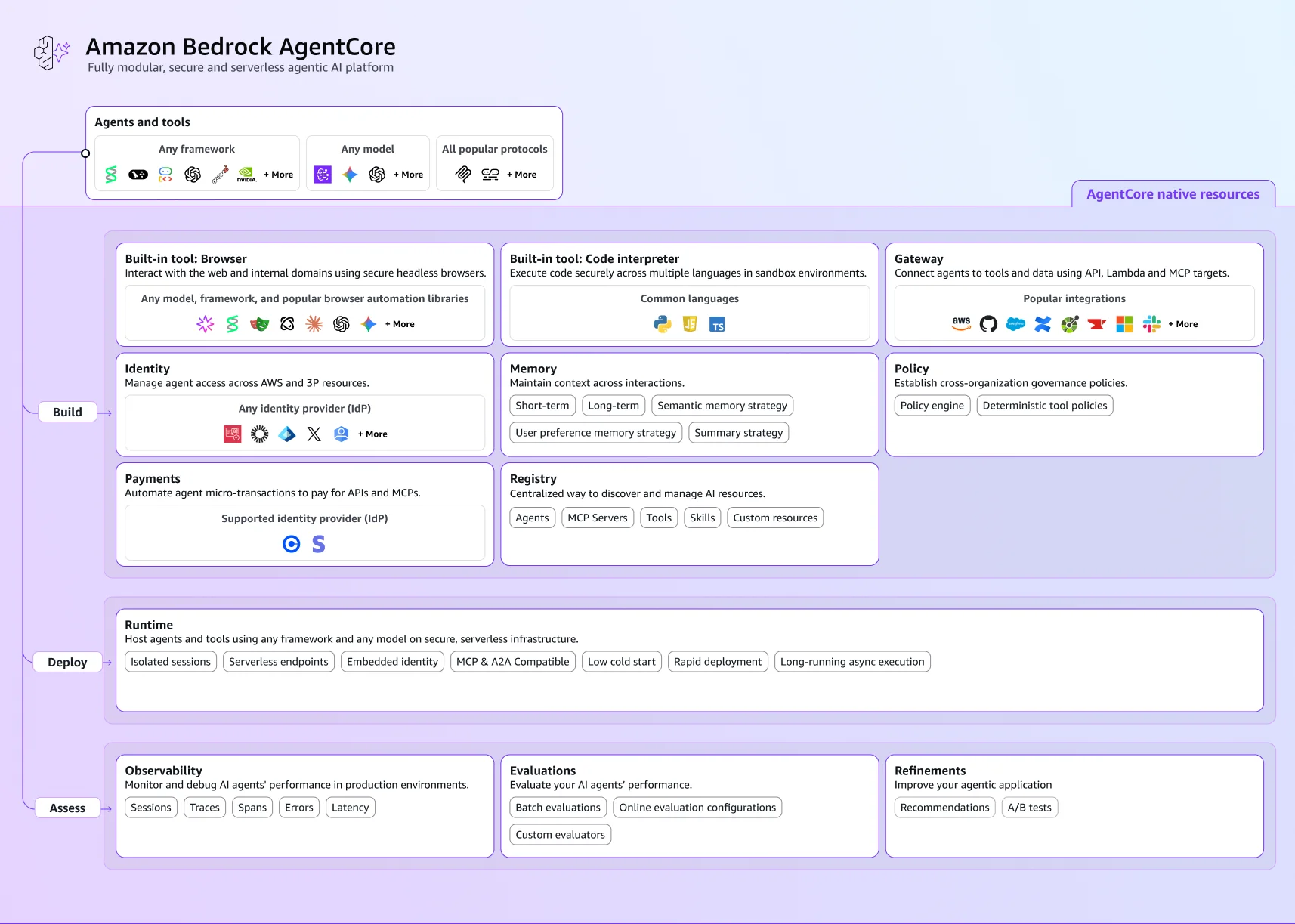This screenshot has height=924, width=1295.
Task: Click the Build stage label
Action: 67,413
